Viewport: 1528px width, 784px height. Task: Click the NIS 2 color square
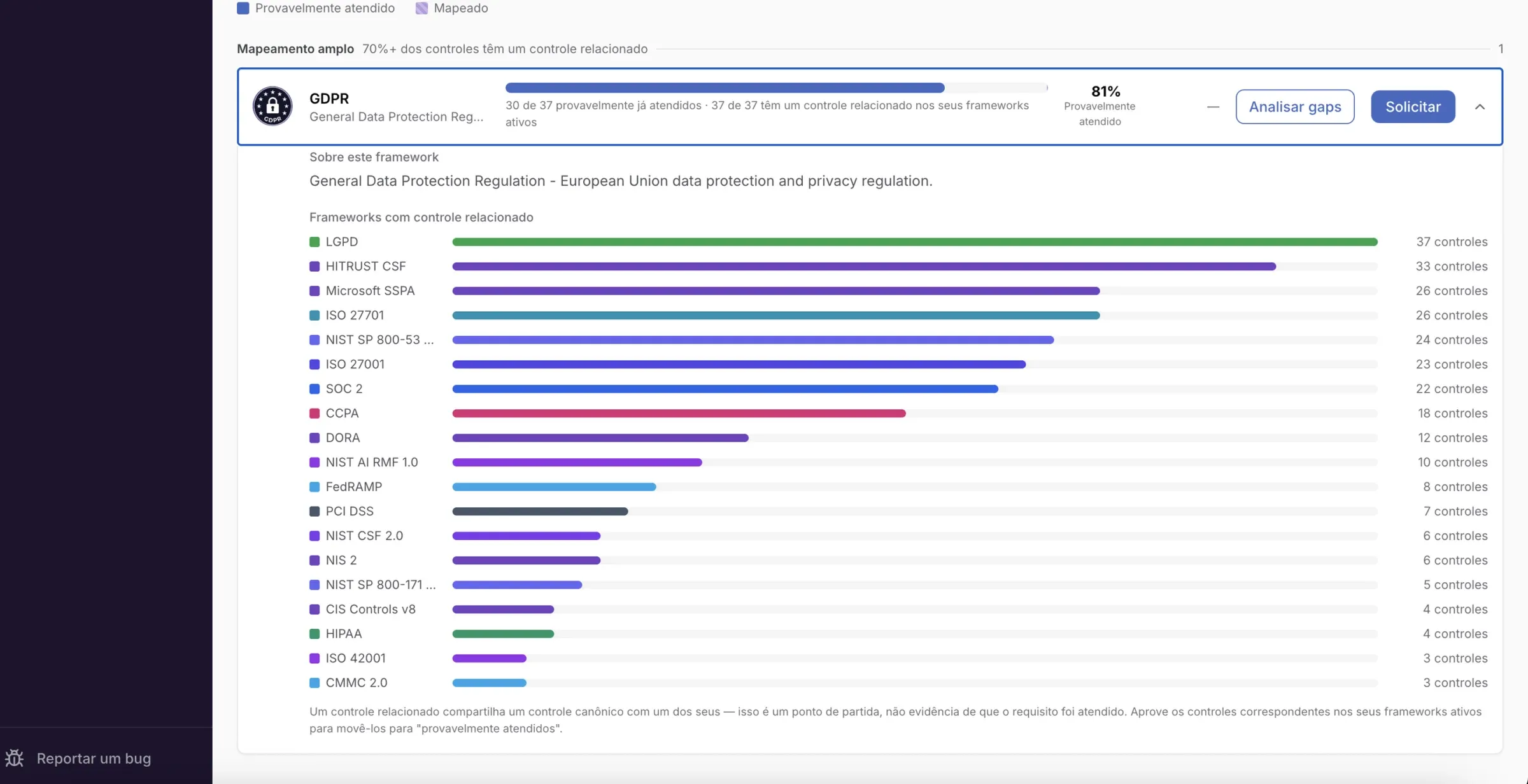[315, 561]
